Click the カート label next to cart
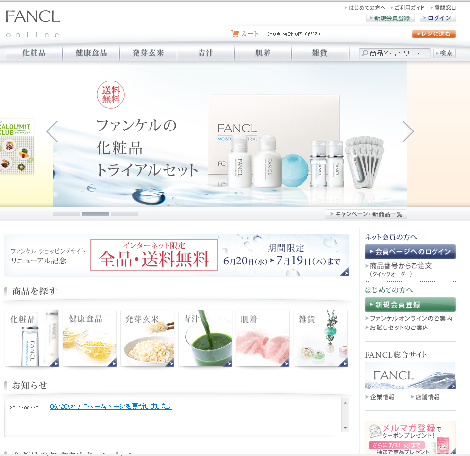Viewport: 470px width, 456px height. click(250, 34)
